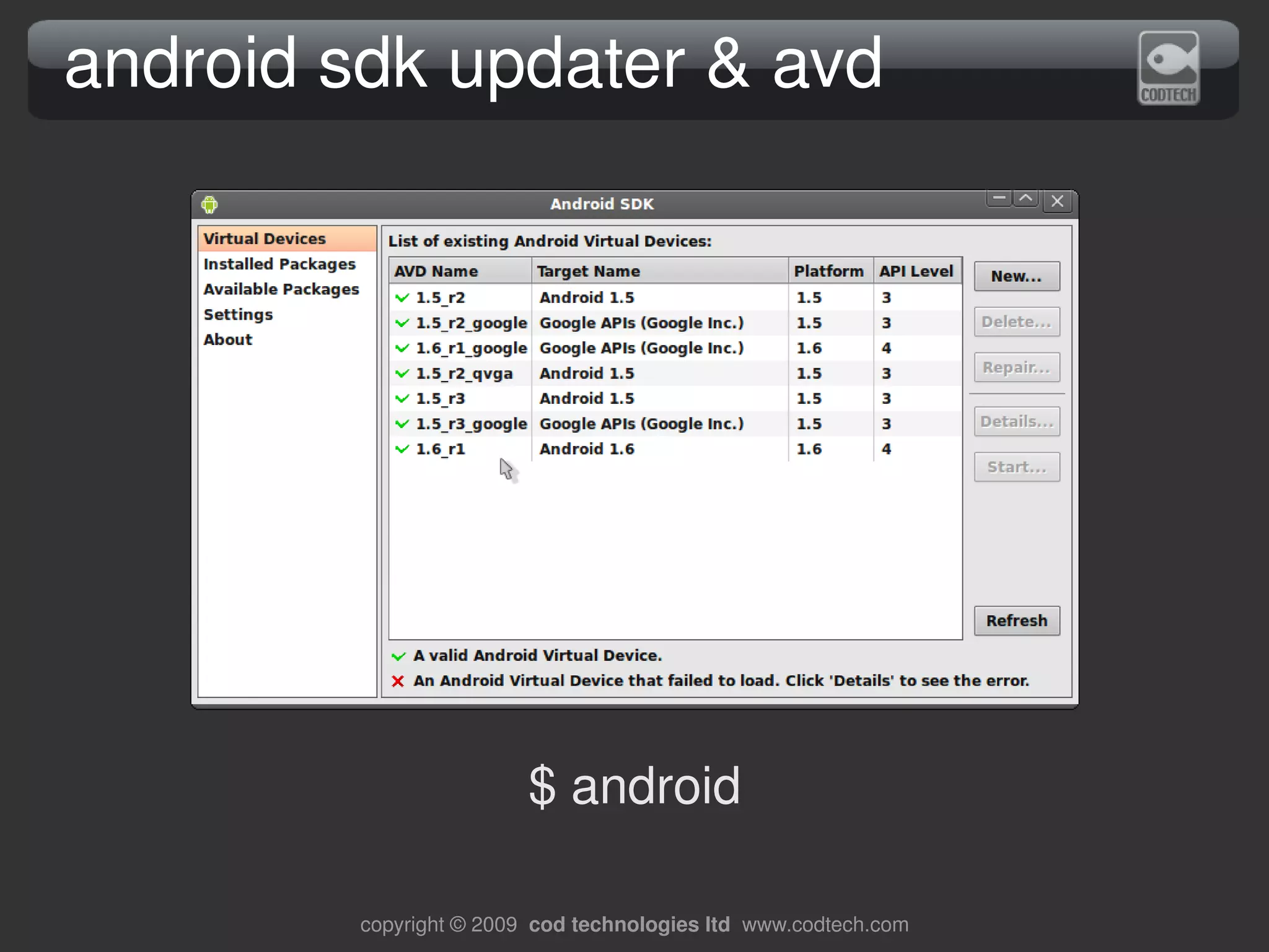
Task: Create a new AVD with New... button
Action: tap(1017, 276)
